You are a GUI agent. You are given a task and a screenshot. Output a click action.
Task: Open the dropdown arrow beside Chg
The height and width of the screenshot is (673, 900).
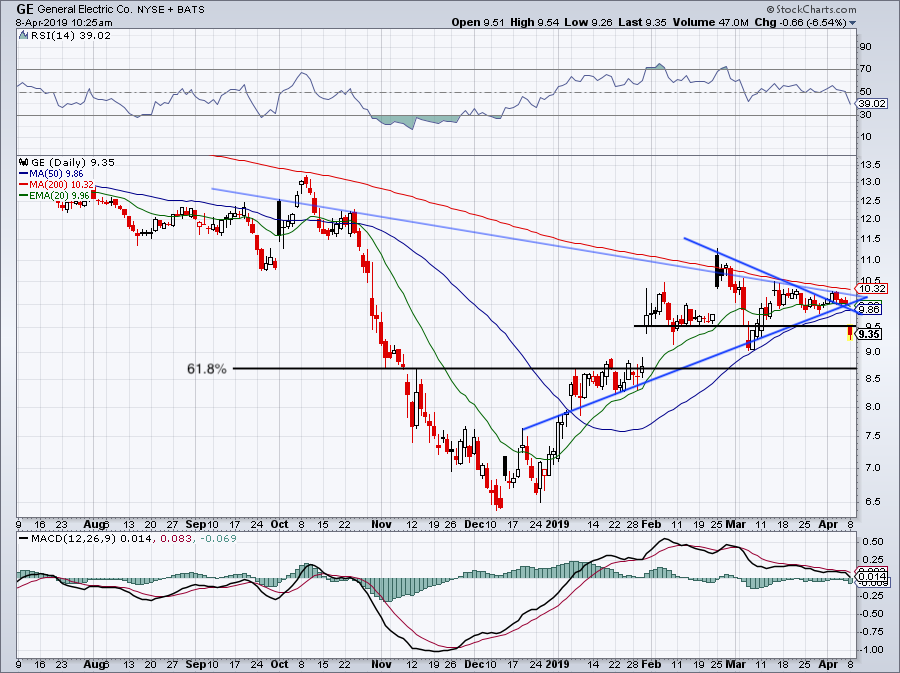852,23
